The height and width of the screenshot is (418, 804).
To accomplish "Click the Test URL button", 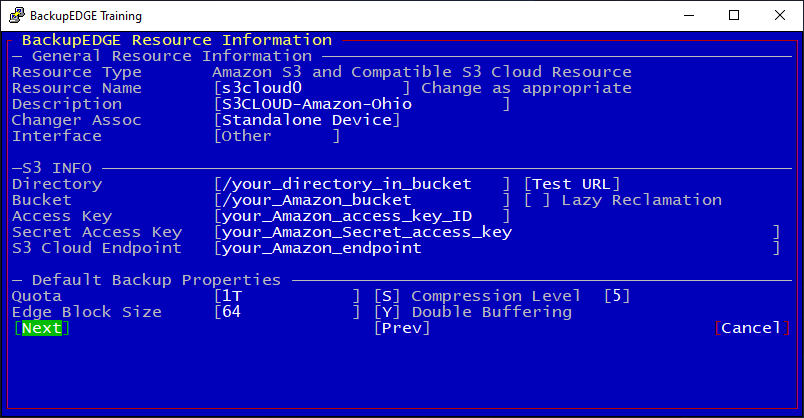I will tap(572, 184).
